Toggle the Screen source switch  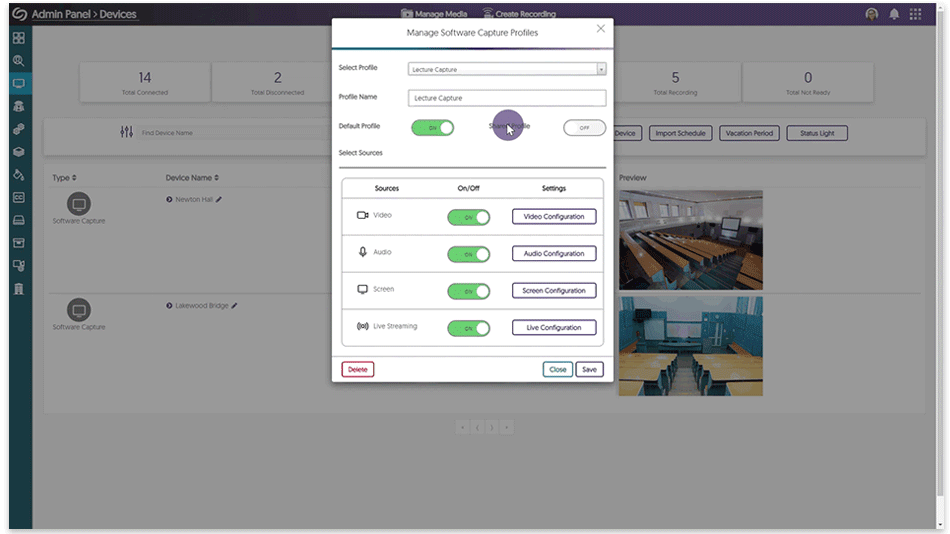468,291
